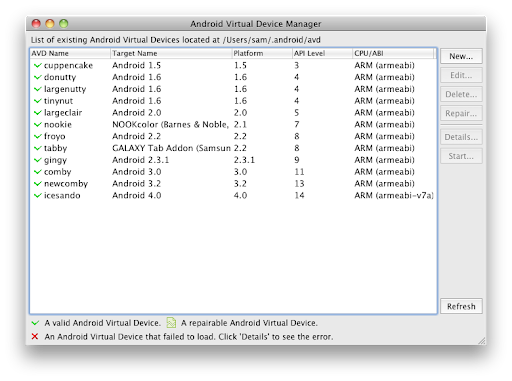Select the nookie AVD name
Screen dimensions: 512x381
[x=58, y=125]
